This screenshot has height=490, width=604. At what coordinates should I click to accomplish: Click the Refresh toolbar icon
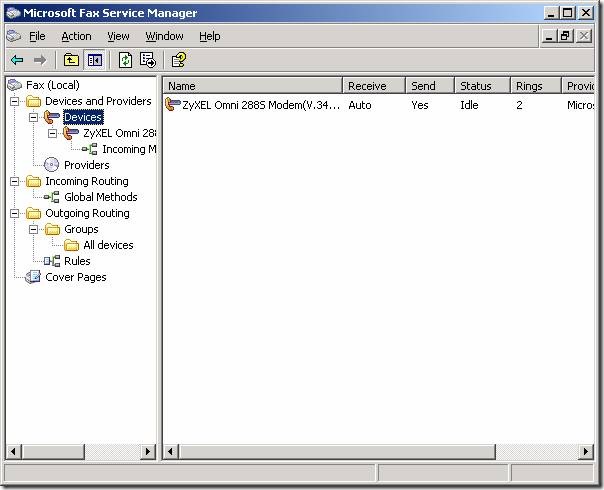click(x=125, y=60)
